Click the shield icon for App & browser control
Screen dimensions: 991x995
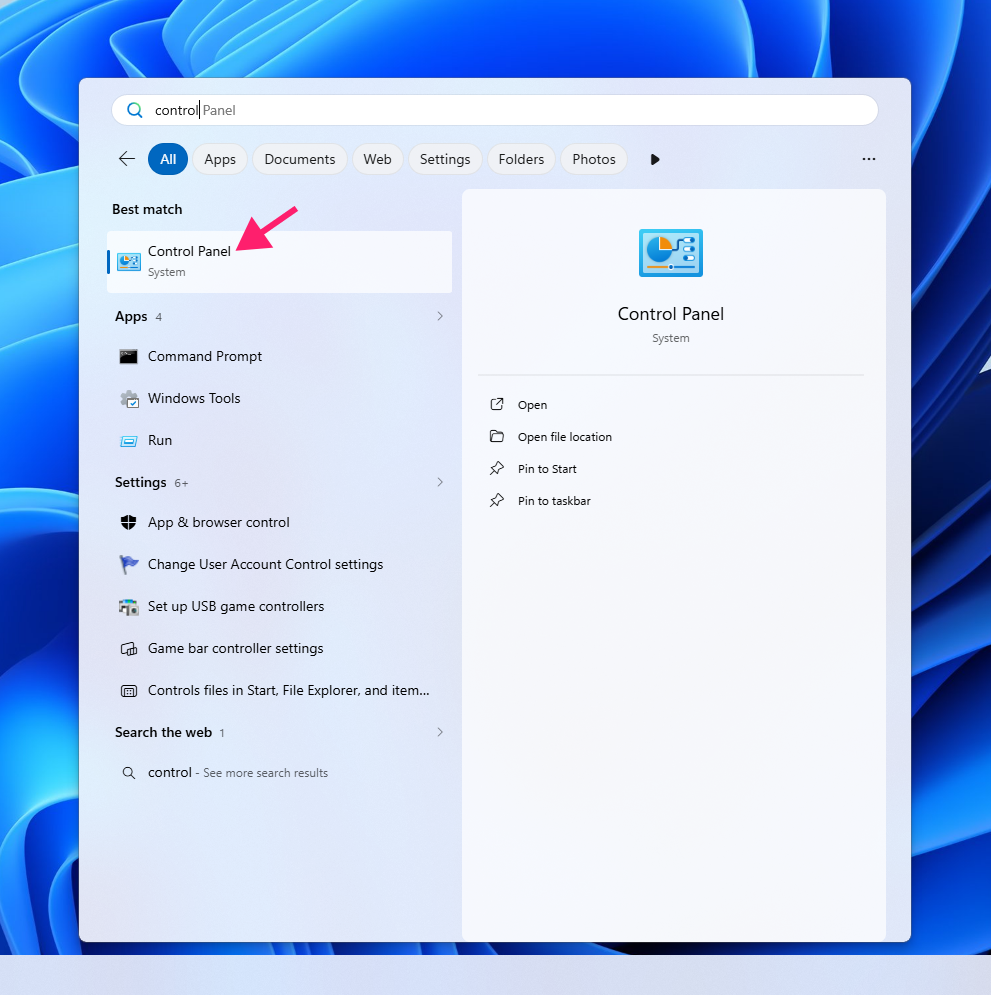coord(129,522)
